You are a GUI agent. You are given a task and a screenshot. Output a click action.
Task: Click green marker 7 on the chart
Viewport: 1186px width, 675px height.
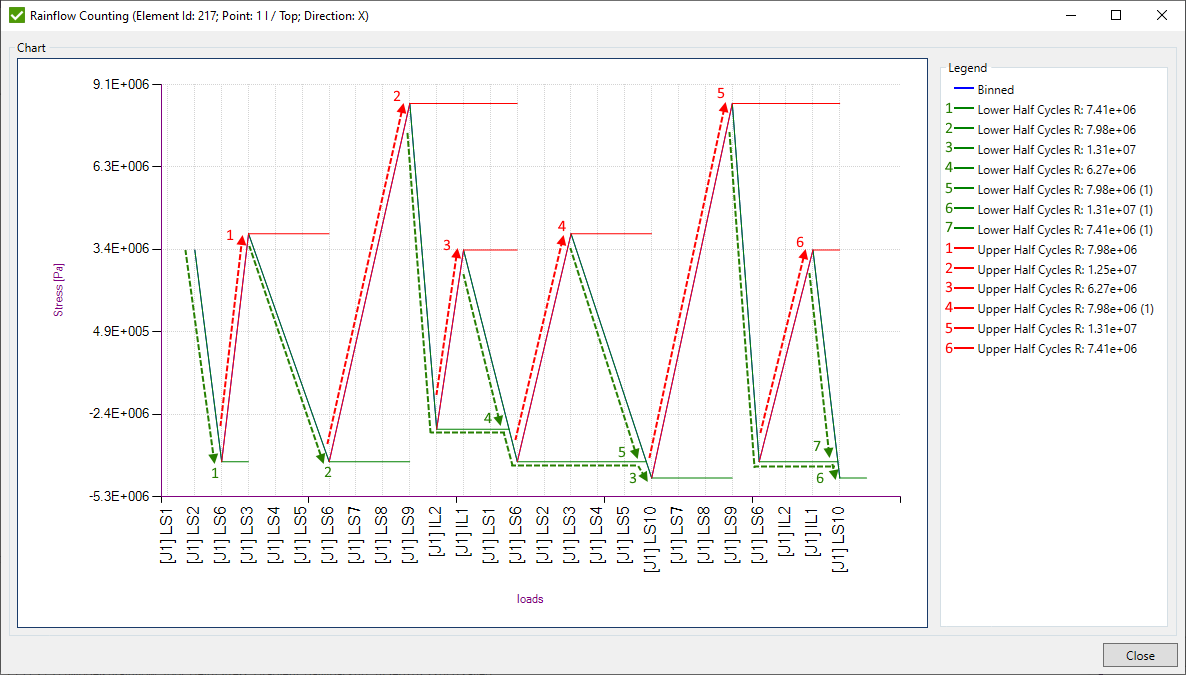(817, 446)
